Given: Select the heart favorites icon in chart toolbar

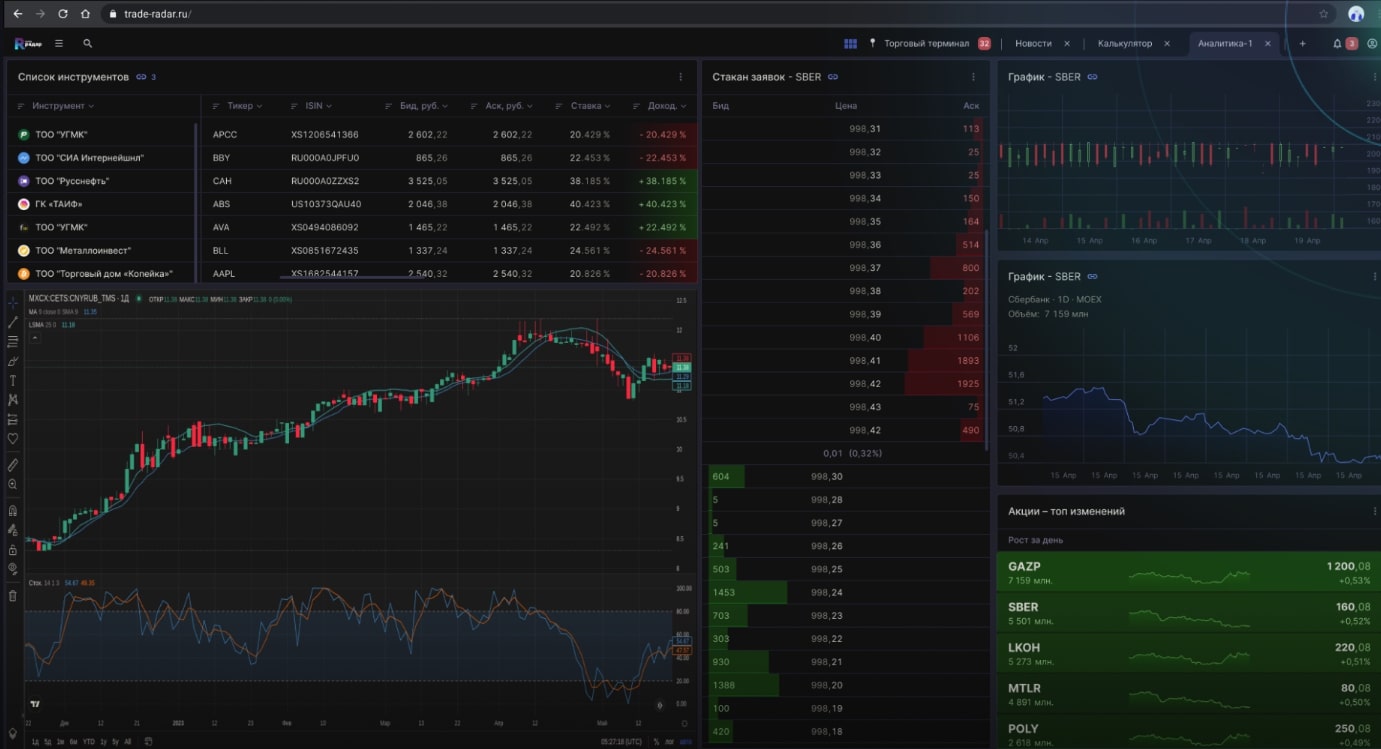Looking at the screenshot, I should pos(13,438).
